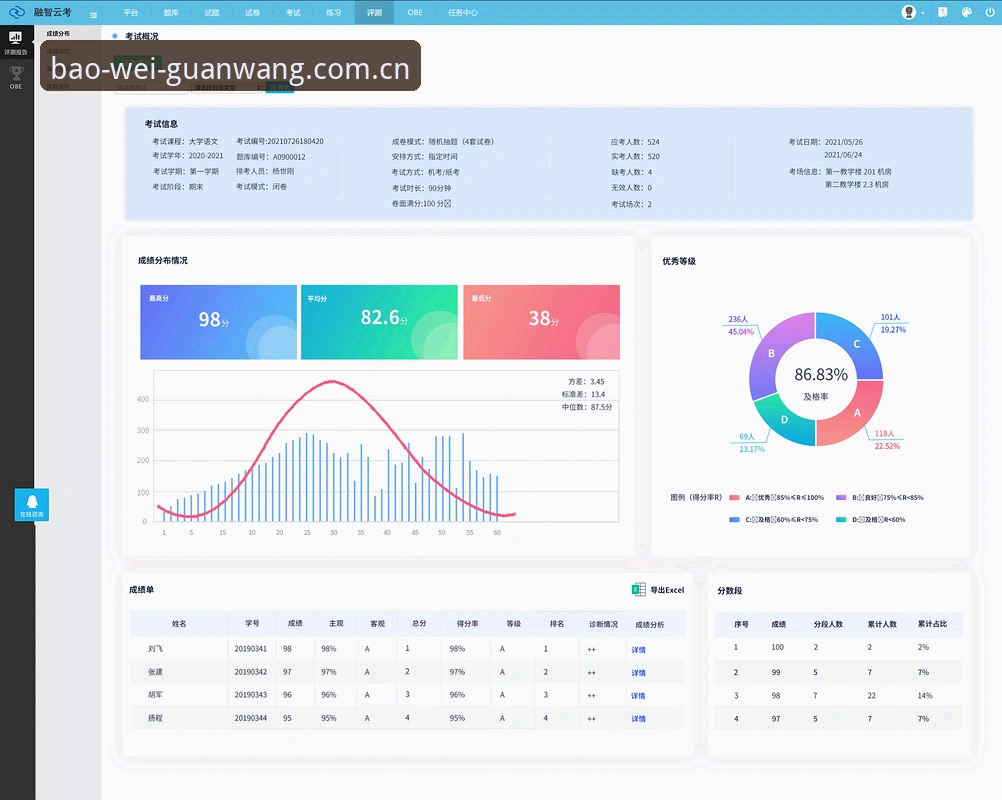Click the power logout icon
Image resolution: width=1002 pixels, height=800 pixels.
(989, 12)
